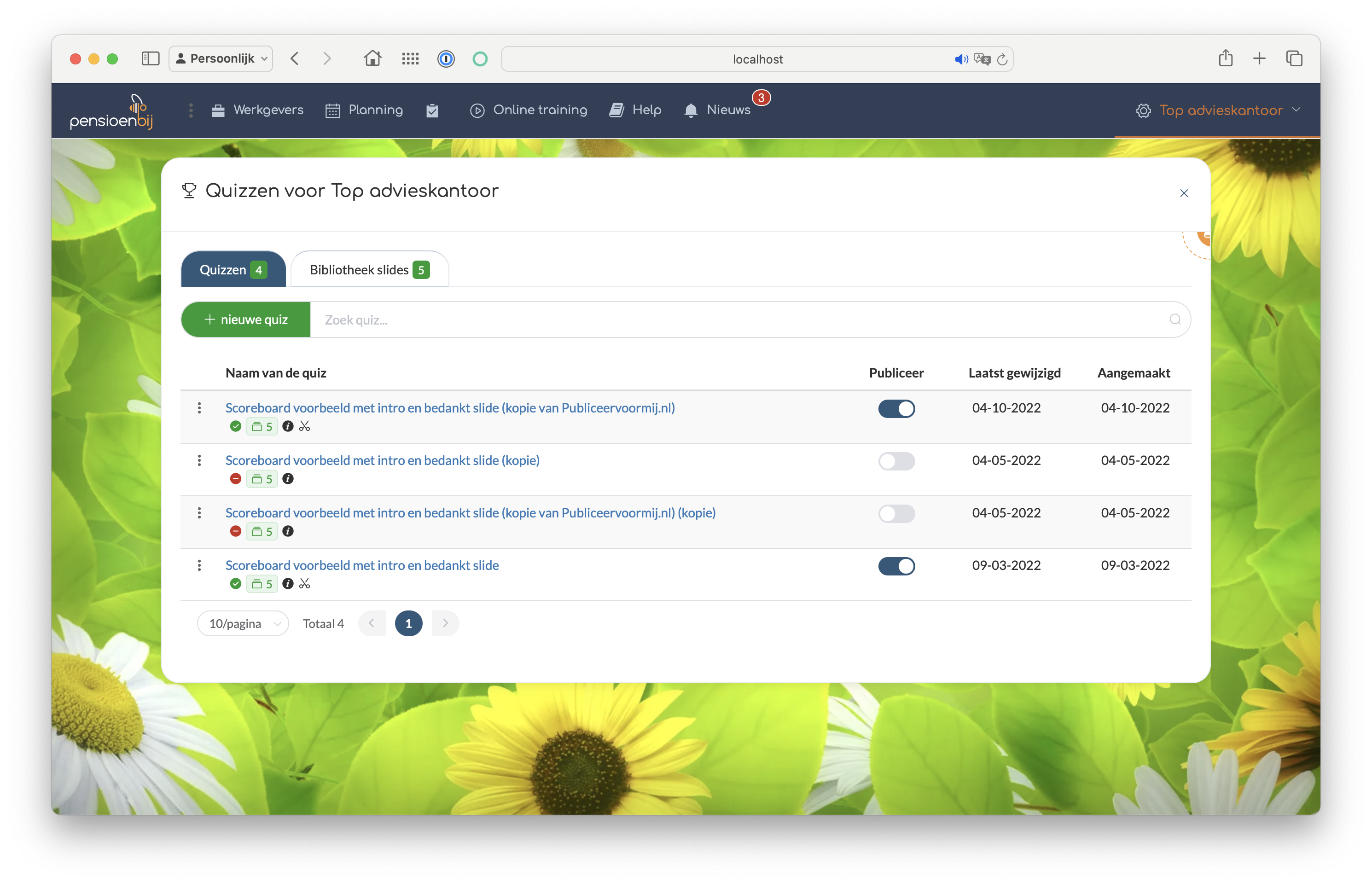Image resolution: width=1372 pixels, height=883 pixels.
Task: Open a new Safari tab
Action: click(1259, 58)
